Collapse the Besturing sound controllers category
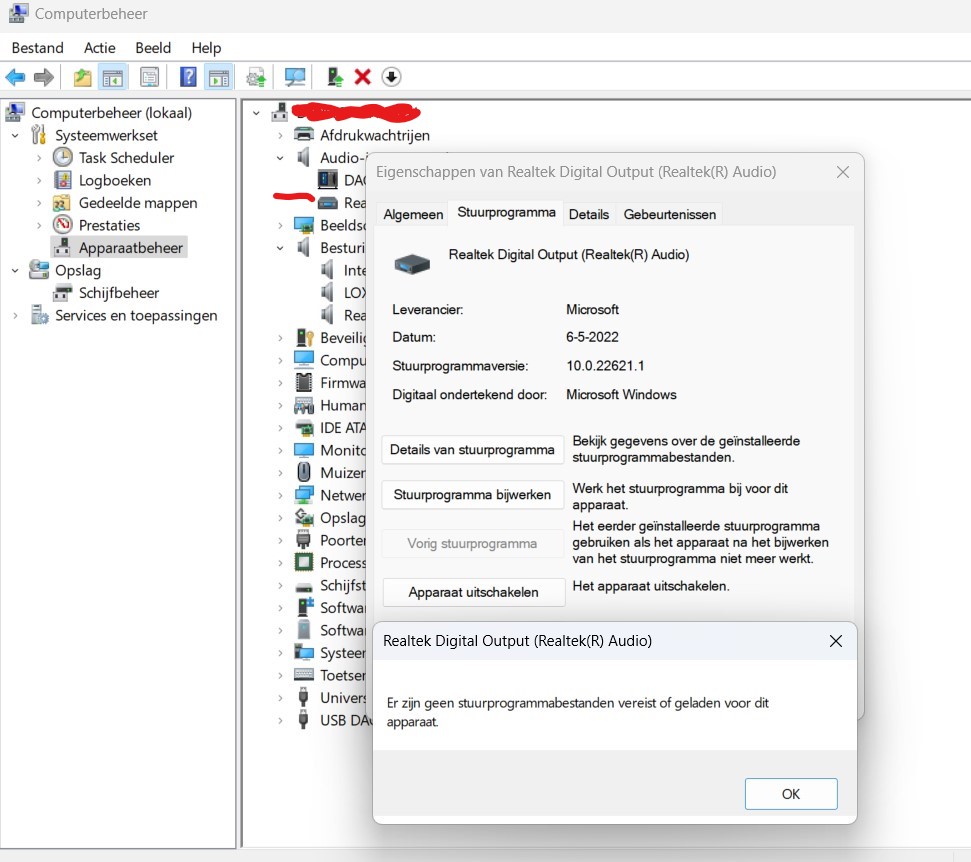The width and height of the screenshot is (971, 862). (280, 248)
